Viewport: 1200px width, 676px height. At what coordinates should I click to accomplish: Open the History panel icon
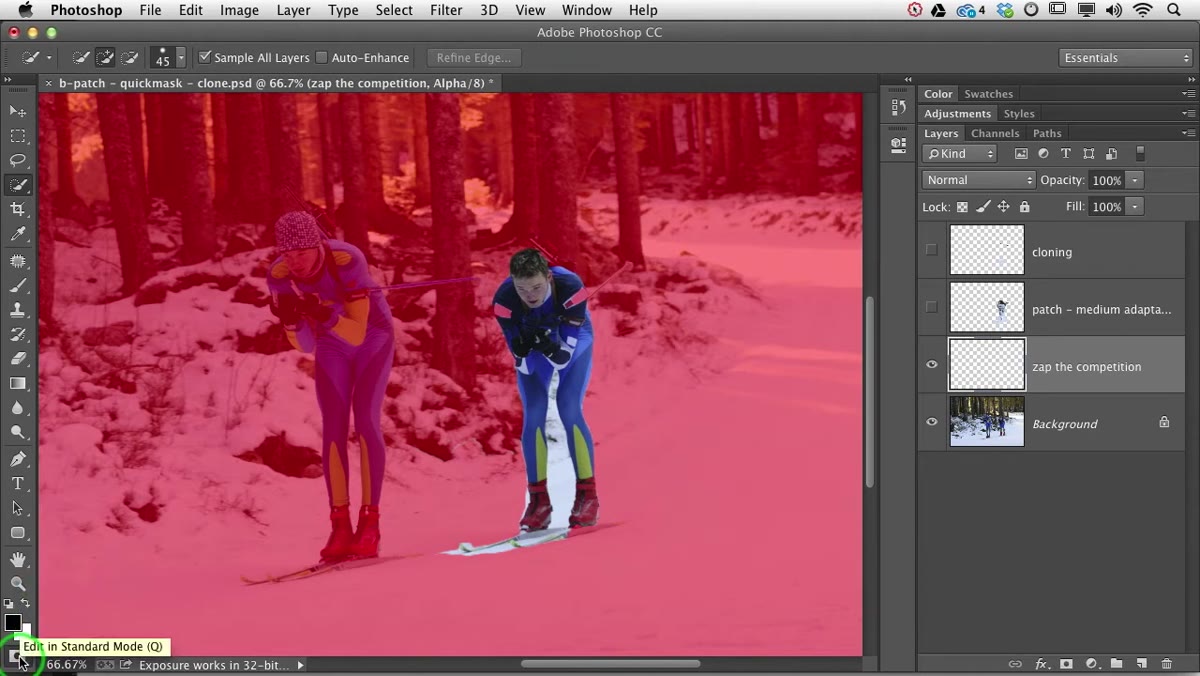tap(898, 107)
